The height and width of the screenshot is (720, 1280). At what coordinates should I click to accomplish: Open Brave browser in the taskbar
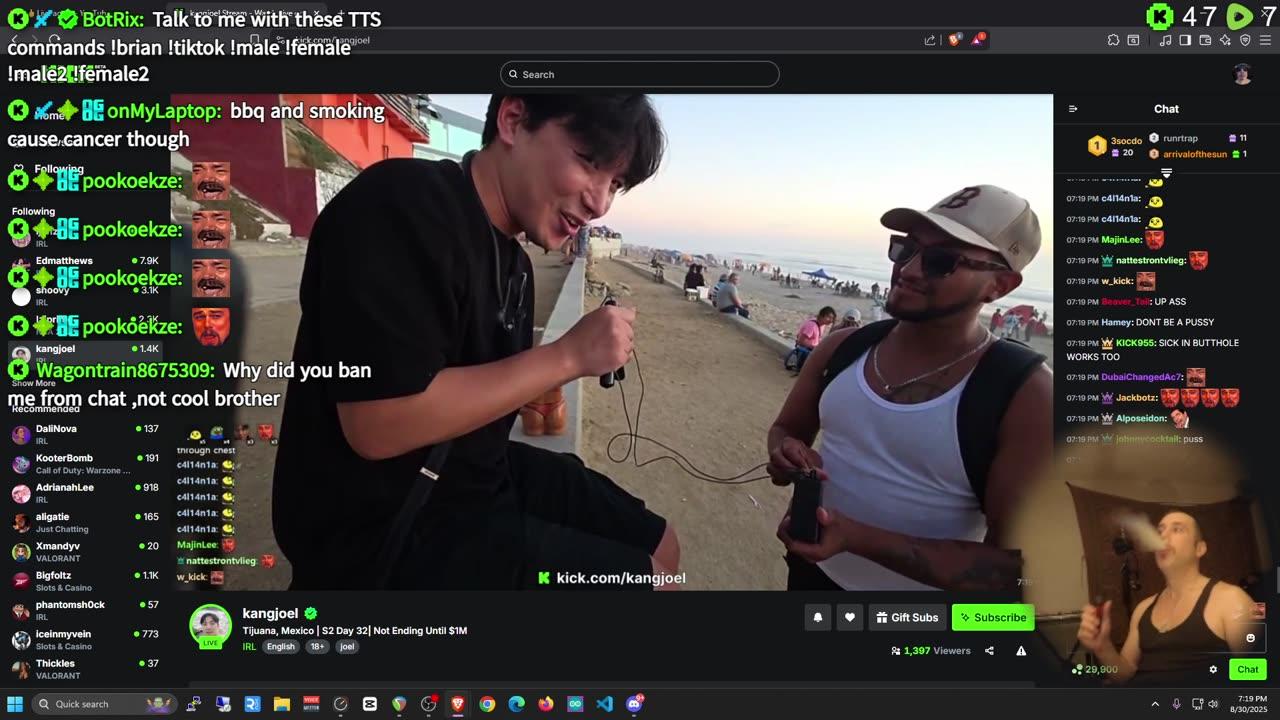458,704
